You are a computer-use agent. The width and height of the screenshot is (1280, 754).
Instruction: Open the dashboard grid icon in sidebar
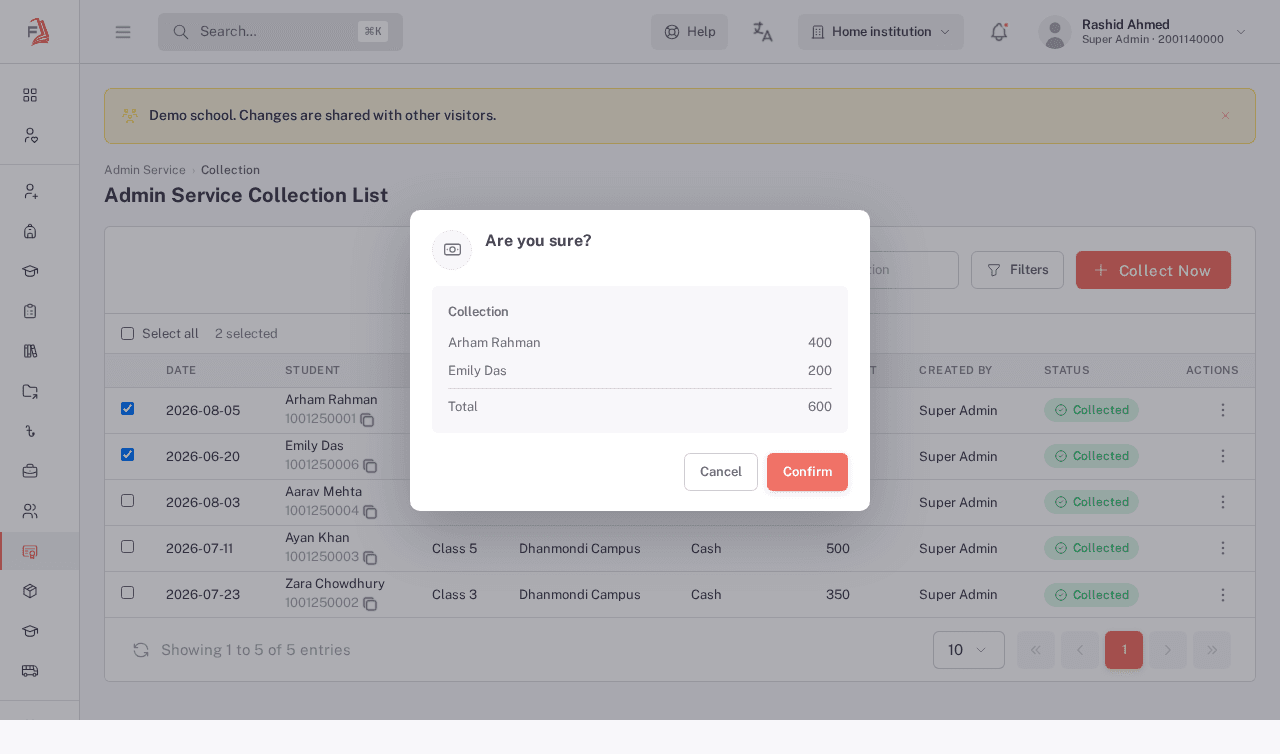click(30, 95)
